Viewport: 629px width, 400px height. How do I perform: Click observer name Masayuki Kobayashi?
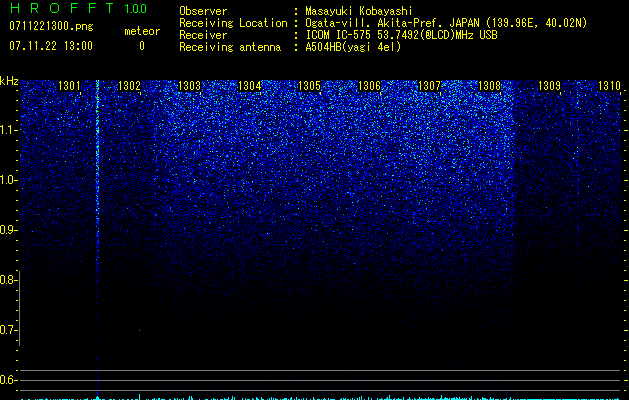[359, 11]
